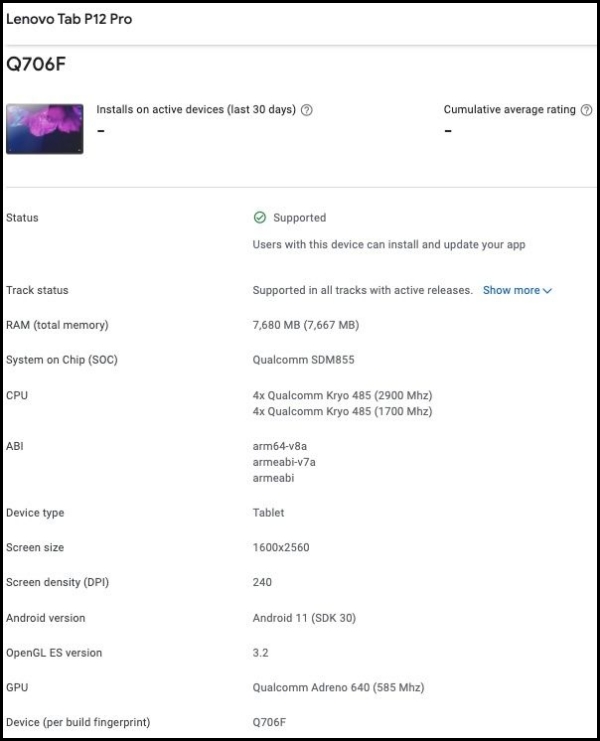Click the chevron next to Show more

click(547, 291)
